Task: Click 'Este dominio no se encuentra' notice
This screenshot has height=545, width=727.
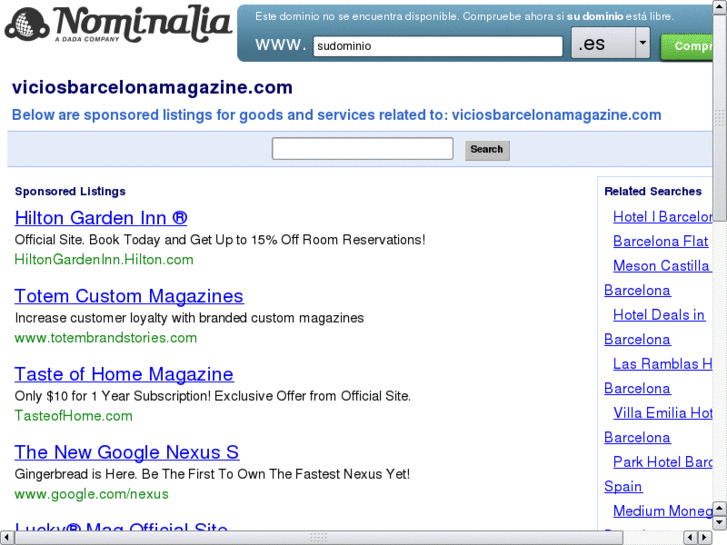Action: click(464, 16)
